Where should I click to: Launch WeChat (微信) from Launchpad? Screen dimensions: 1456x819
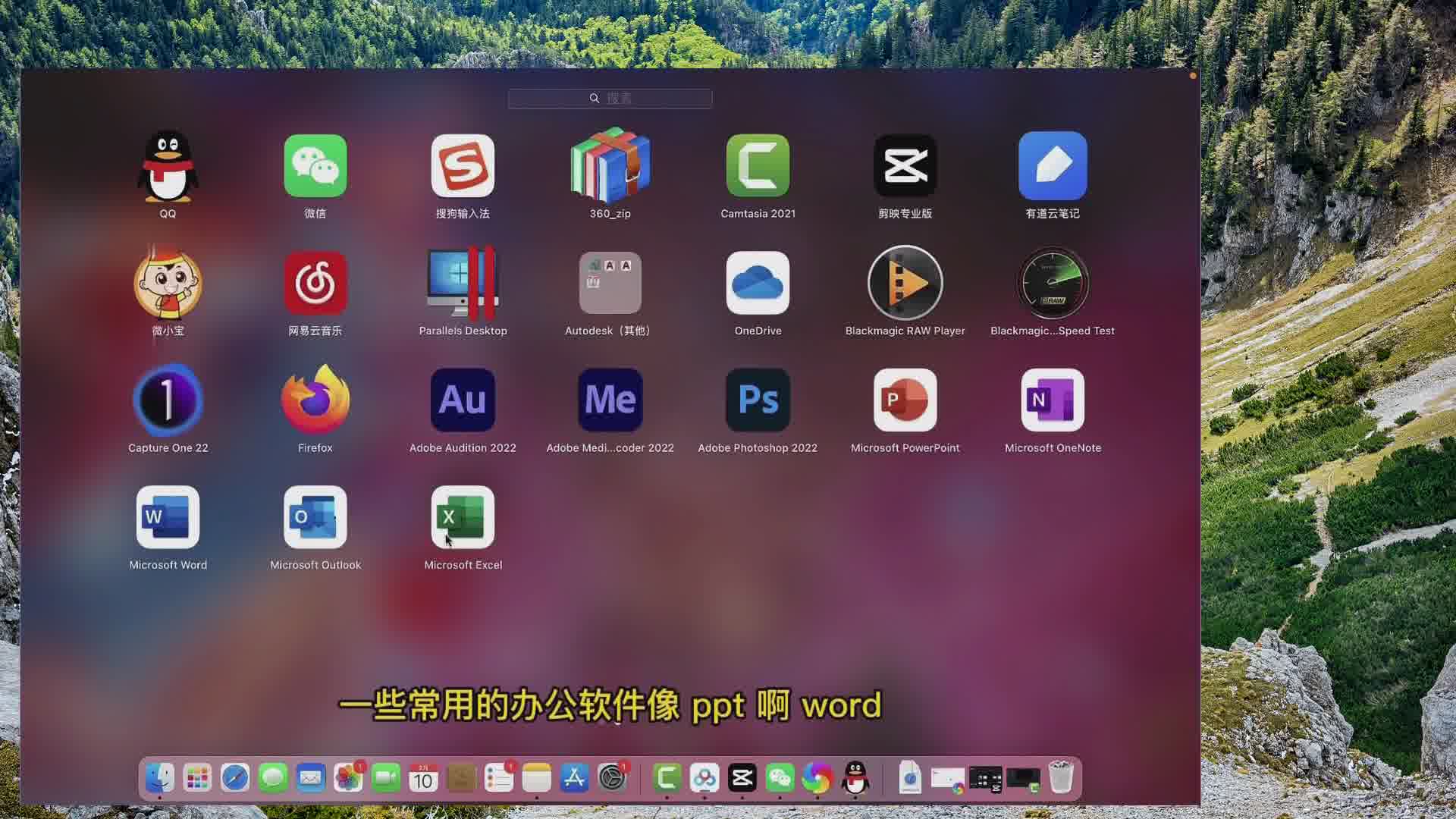[315, 166]
